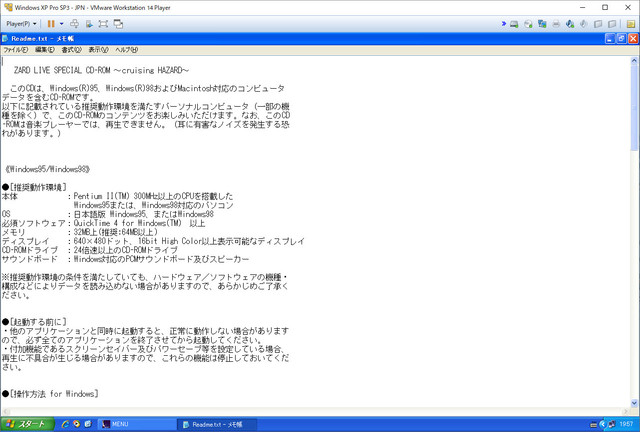
Task: Open the 編集(E) menu in Notepad
Action: [x=44, y=50]
